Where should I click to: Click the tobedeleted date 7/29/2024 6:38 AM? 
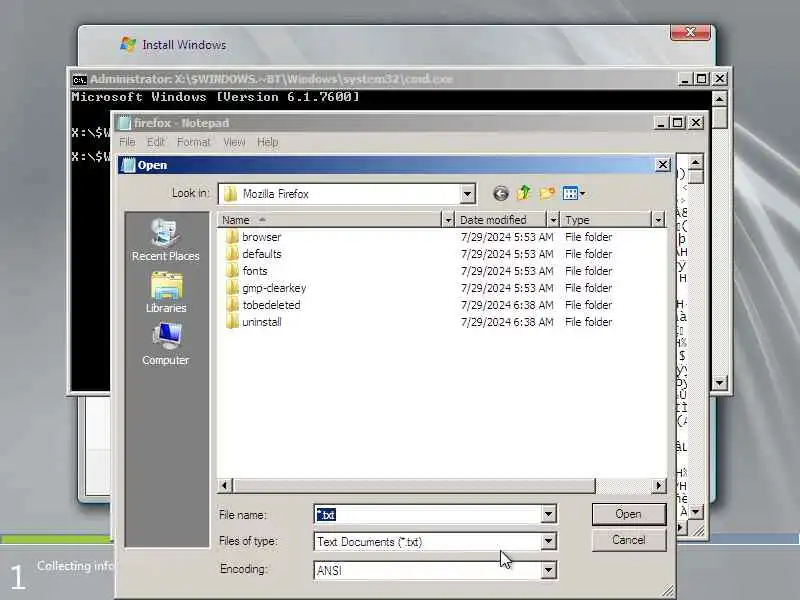pyautogui.click(x=507, y=305)
